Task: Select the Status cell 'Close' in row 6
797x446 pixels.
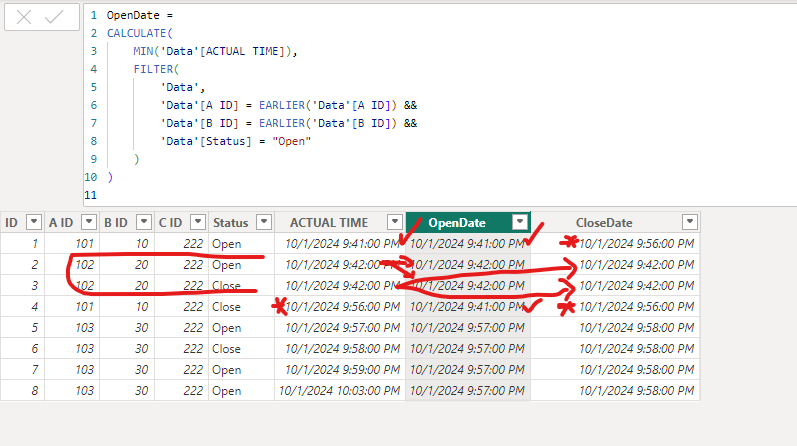Action: 241,349
